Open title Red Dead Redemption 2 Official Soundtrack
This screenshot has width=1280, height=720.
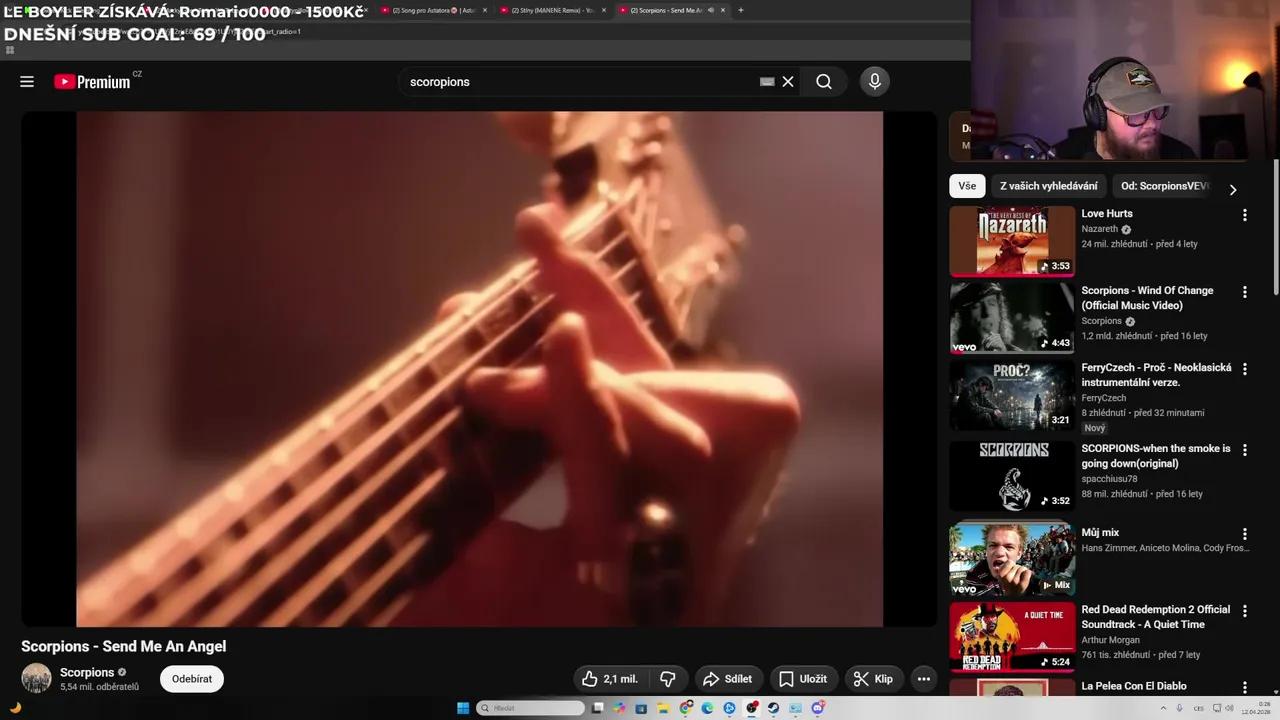coord(1155,617)
